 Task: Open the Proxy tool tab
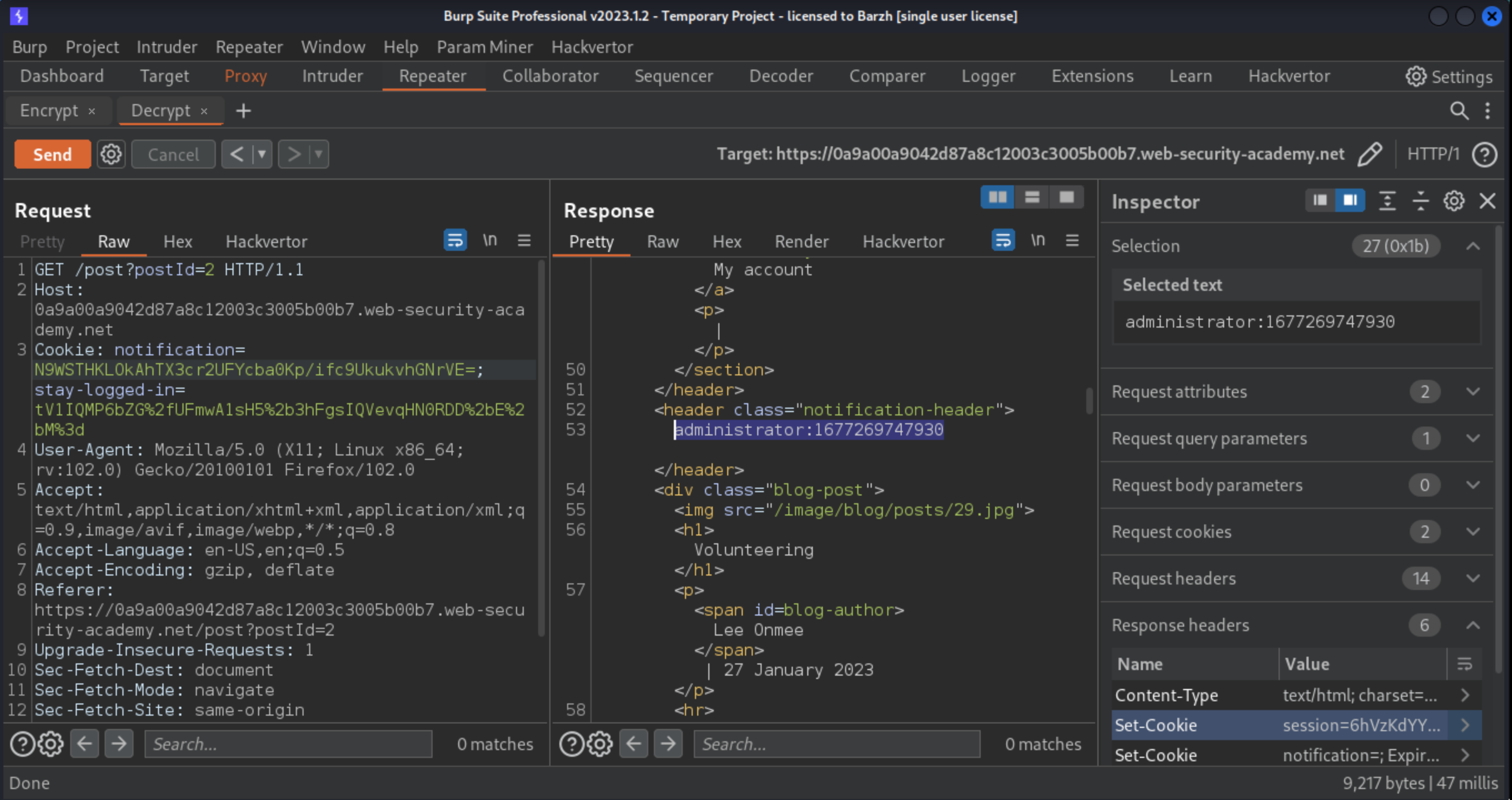(x=245, y=76)
